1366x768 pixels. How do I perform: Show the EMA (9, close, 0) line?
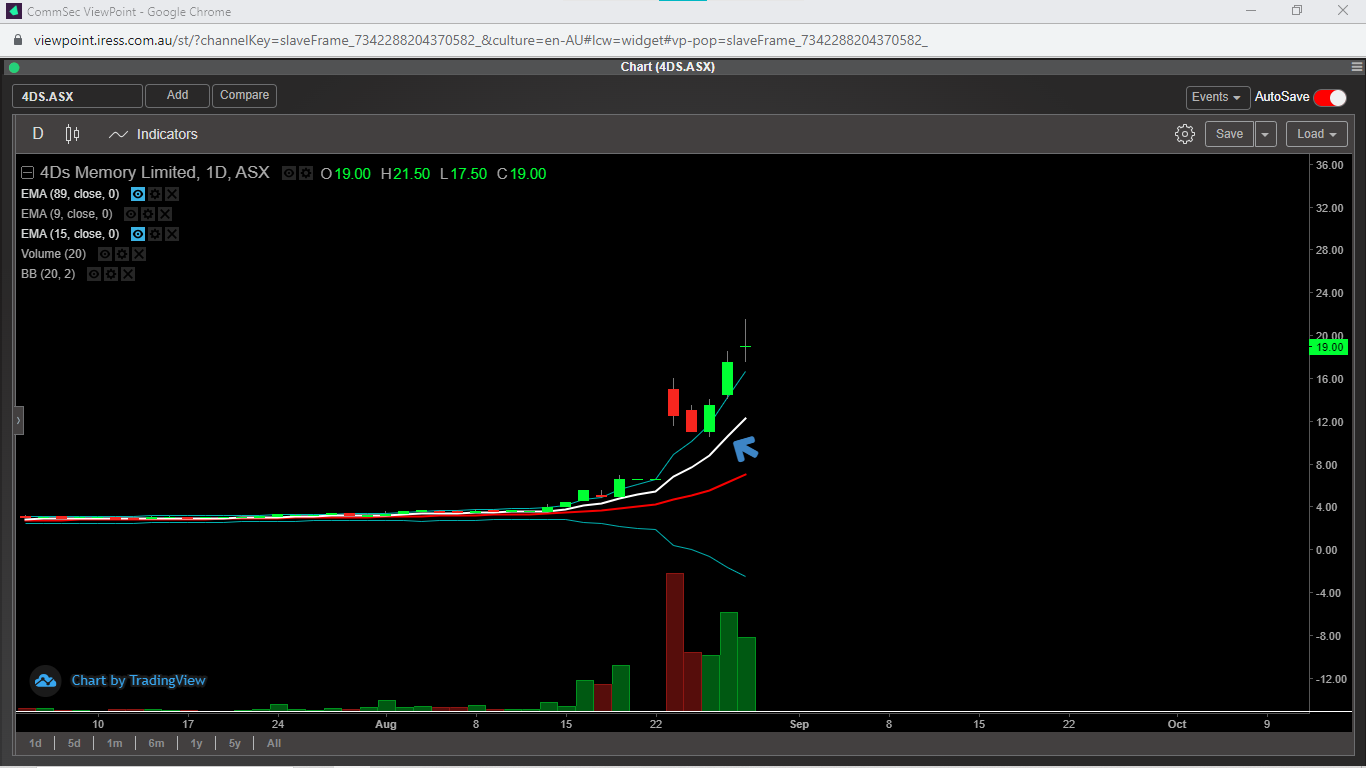pyautogui.click(x=131, y=214)
